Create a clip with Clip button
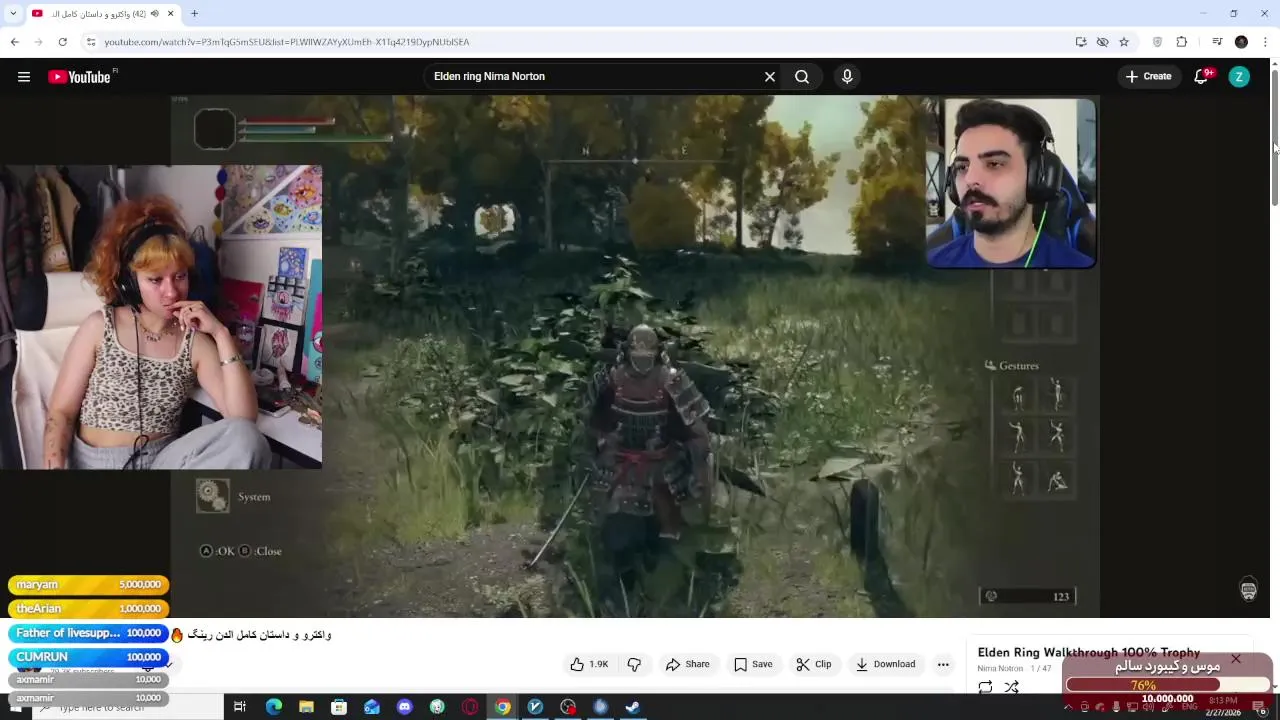 tap(814, 664)
